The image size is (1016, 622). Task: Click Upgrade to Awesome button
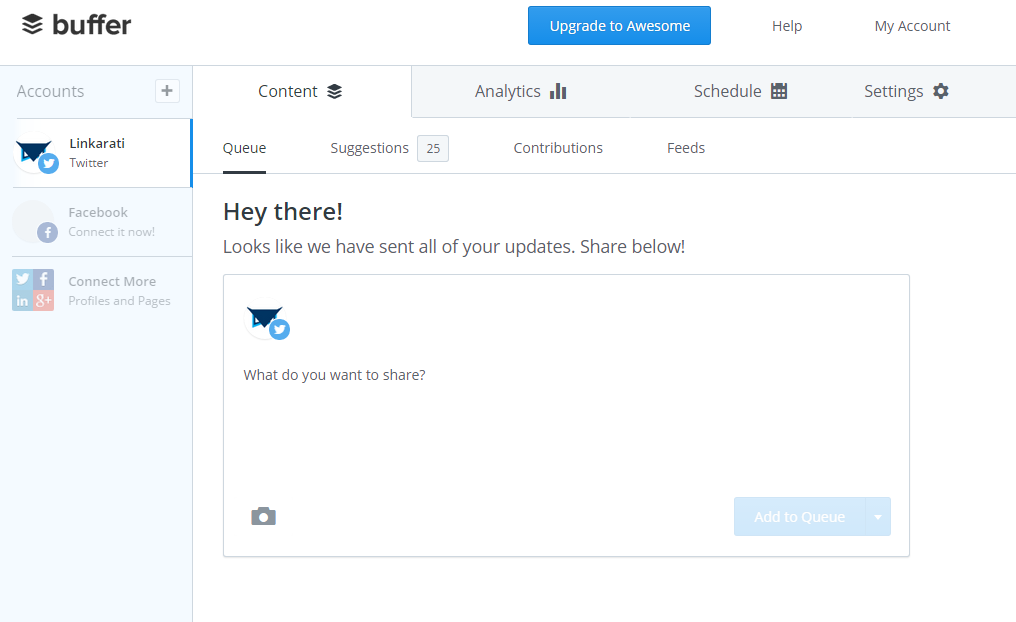click(619, 26)
